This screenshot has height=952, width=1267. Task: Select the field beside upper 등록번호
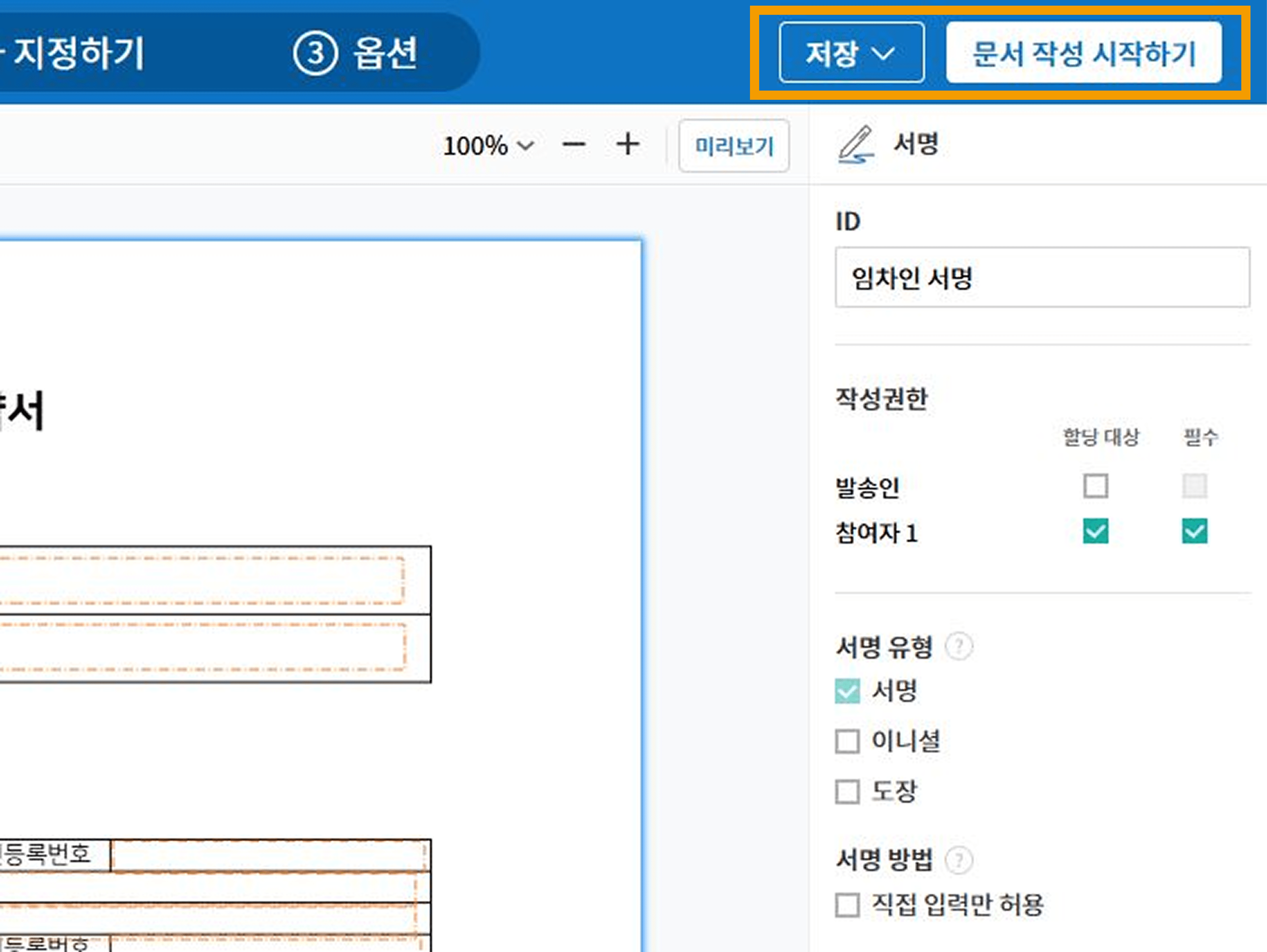click(x=269, y=856)
